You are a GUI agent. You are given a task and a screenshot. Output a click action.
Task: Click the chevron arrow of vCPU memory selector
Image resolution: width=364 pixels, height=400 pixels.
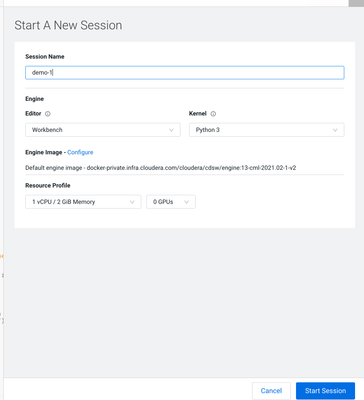click(x=132, y=202)
